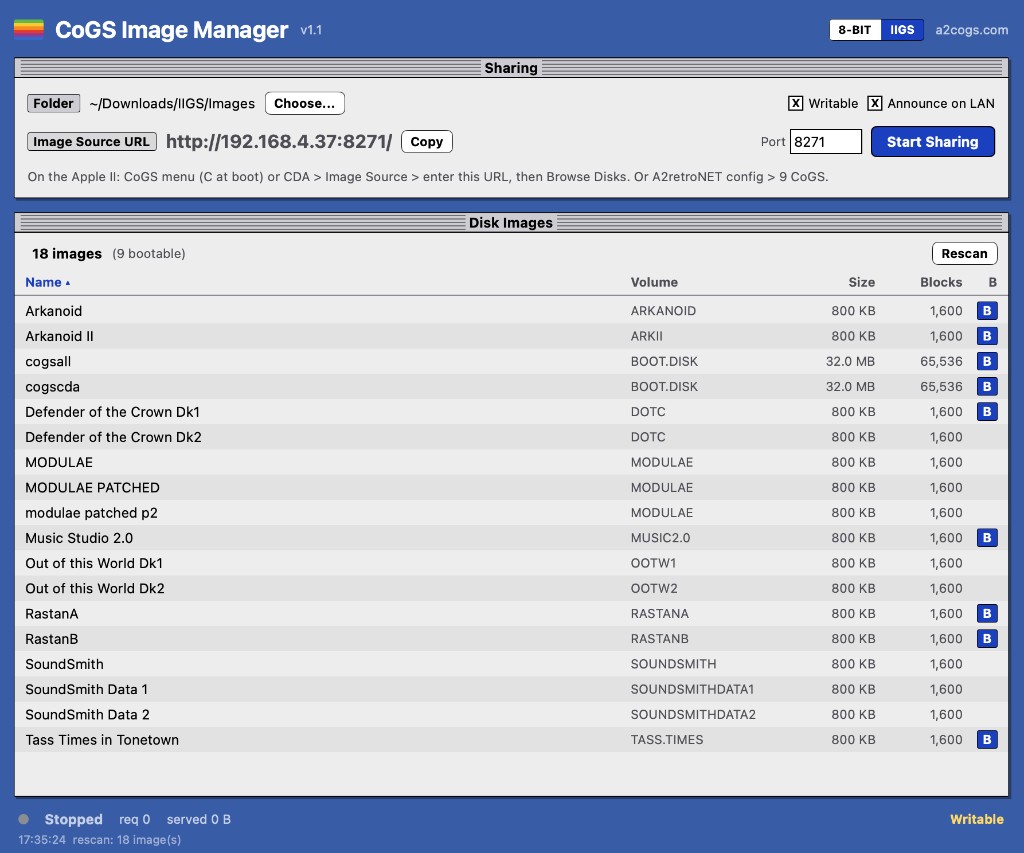Viewport: 1024px width, 853px height.
Task: Select the SoundSmith disk image name
Action: tap(64, 664)
